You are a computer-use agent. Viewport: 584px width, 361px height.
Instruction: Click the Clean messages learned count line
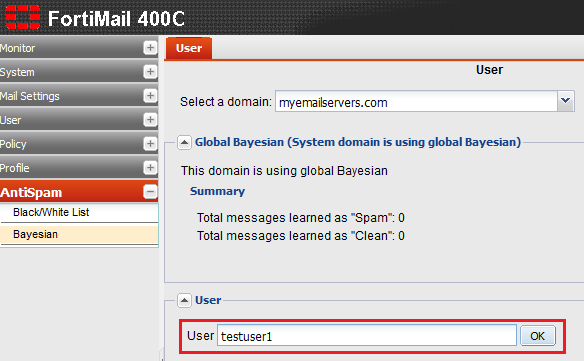pyautogui.click(x=301, y=236)
